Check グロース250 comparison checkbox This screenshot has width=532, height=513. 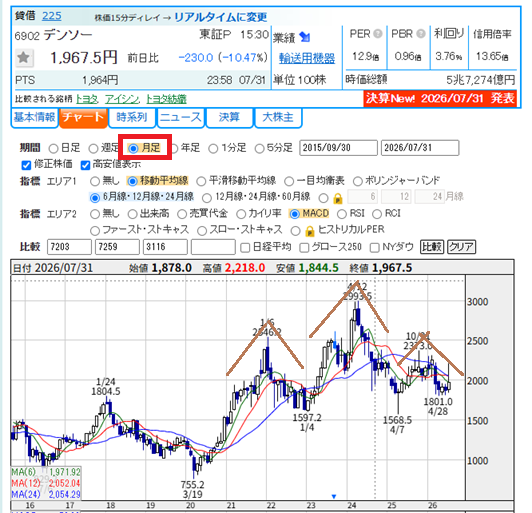point(304,248)
